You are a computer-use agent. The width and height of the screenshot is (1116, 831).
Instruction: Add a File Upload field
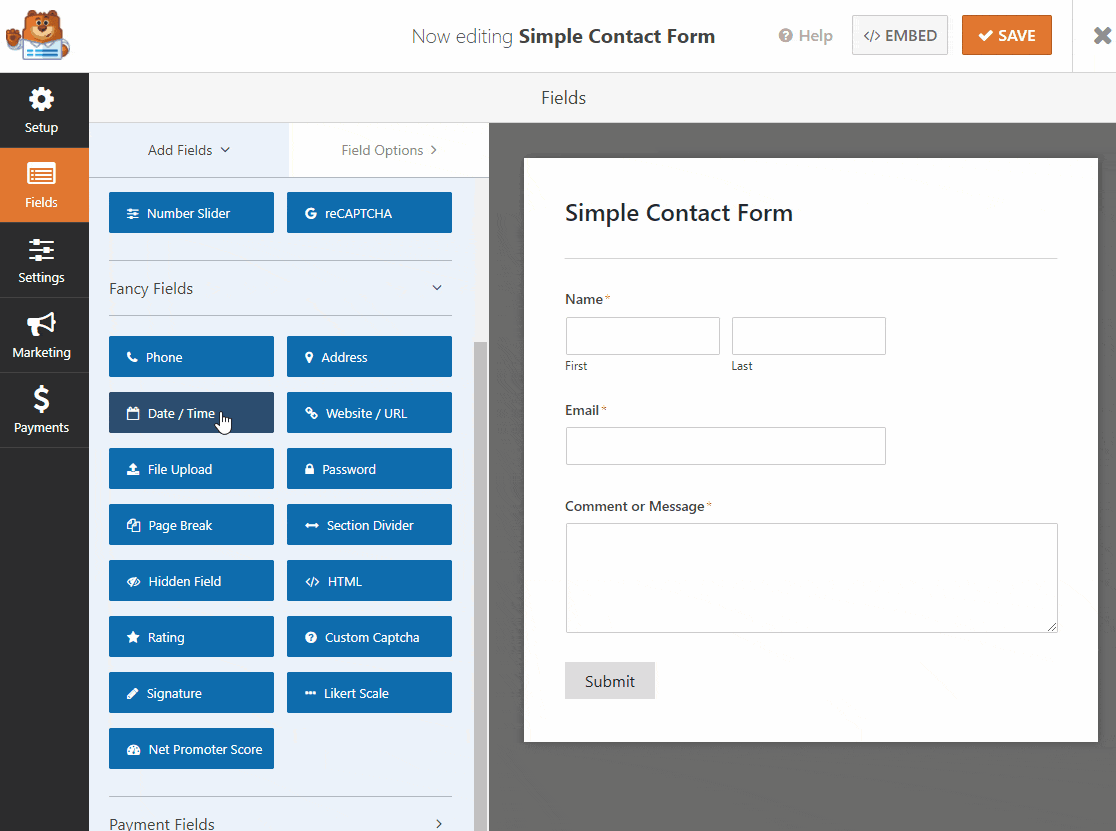(191, 469)
